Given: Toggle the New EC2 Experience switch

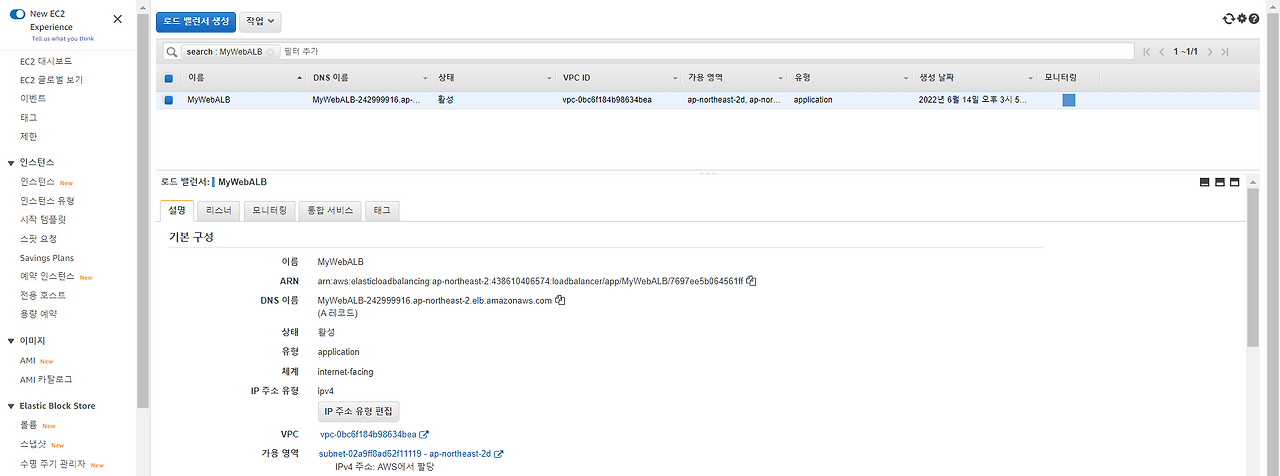Looking at the screenshot, I should [x=18, y=14].
